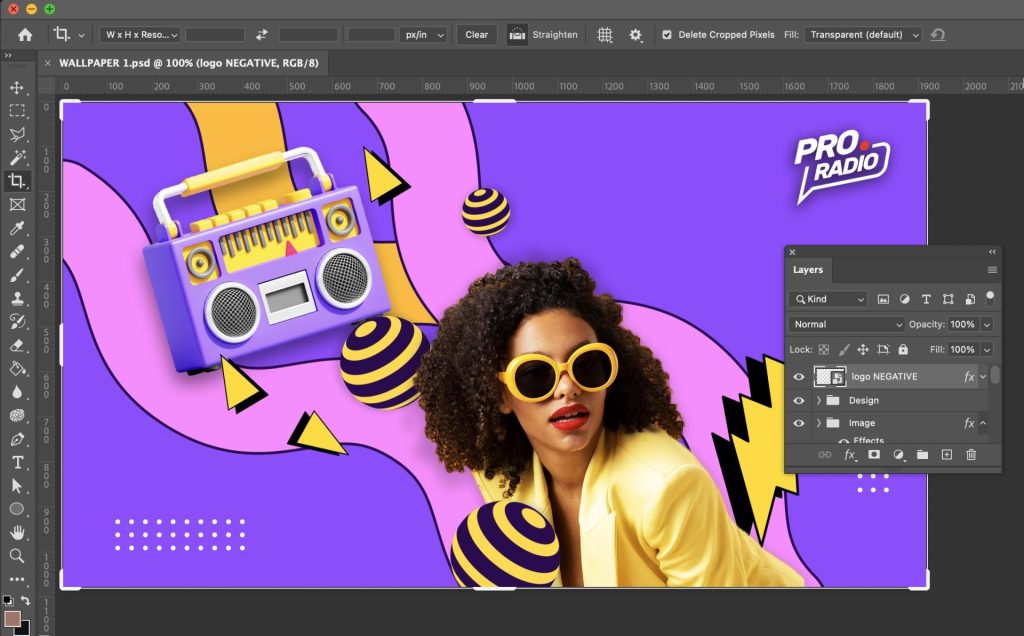Select the Eyedropper tool
Image resolution: width=1024 pixels, height=636 pixels.
17,228
